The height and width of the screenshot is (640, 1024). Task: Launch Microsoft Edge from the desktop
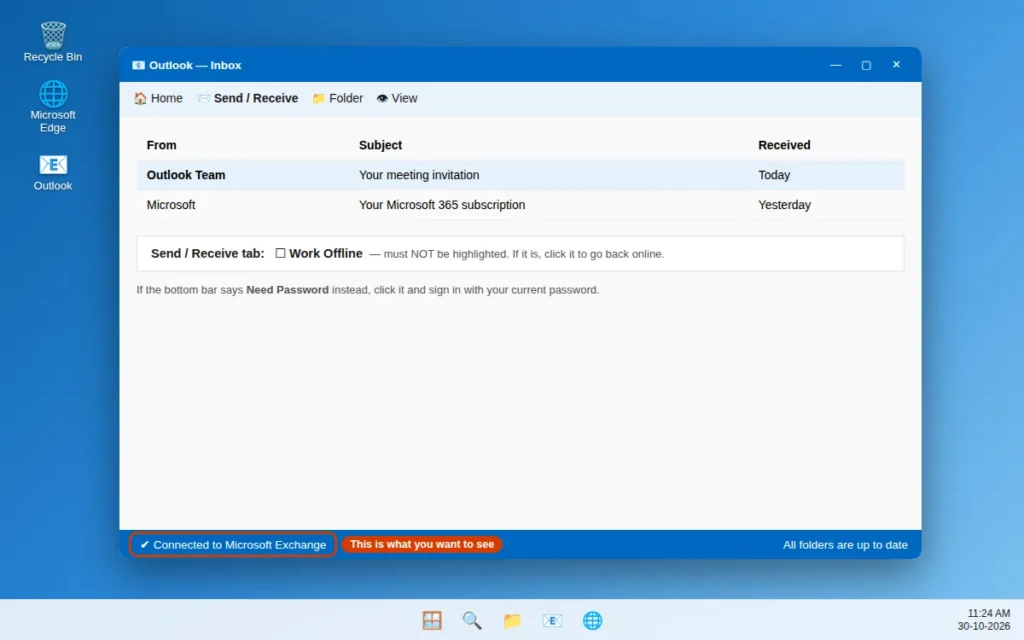53,106
